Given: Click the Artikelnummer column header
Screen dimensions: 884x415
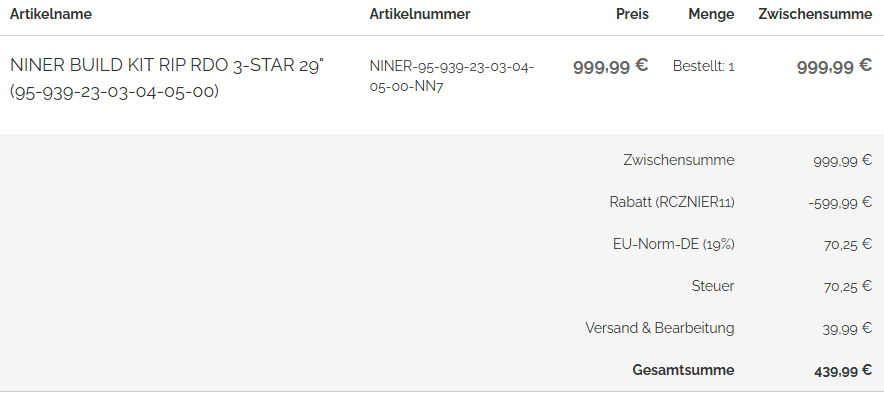Looking at the screenshot, I should 419,14.
